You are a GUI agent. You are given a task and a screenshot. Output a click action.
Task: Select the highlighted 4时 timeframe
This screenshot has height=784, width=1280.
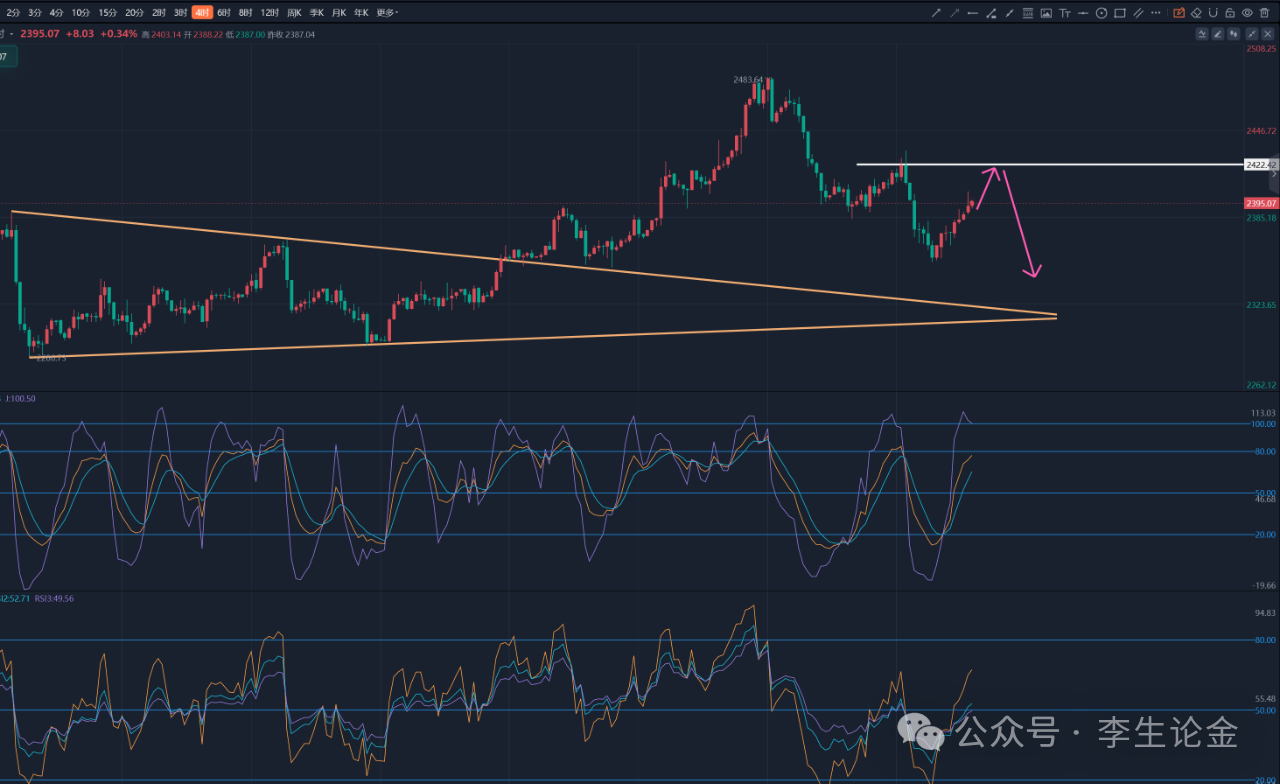pos(202,13)
